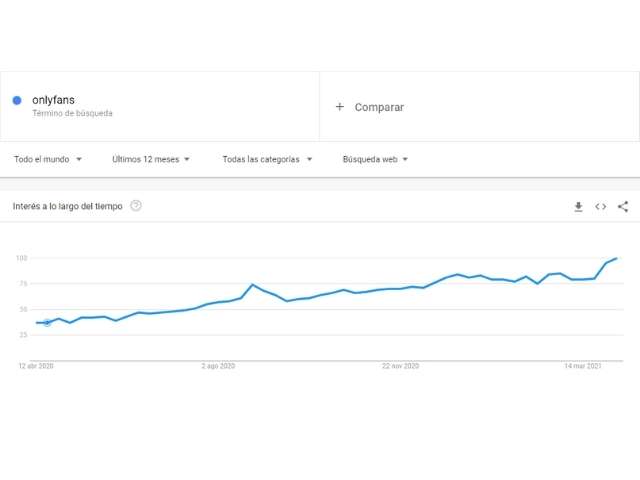Viewport: 640px width, 480px height.
Task: Click the 100 value on the y-axis
Action: tap(20, 258)
